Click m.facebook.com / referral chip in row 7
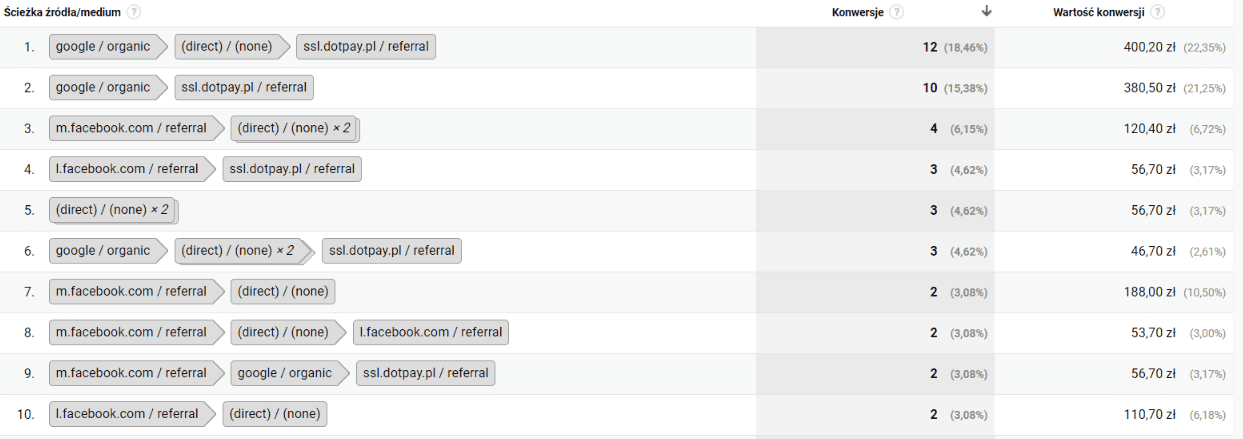This screenshot has width=1243, height=439. (x=131, y=292)
